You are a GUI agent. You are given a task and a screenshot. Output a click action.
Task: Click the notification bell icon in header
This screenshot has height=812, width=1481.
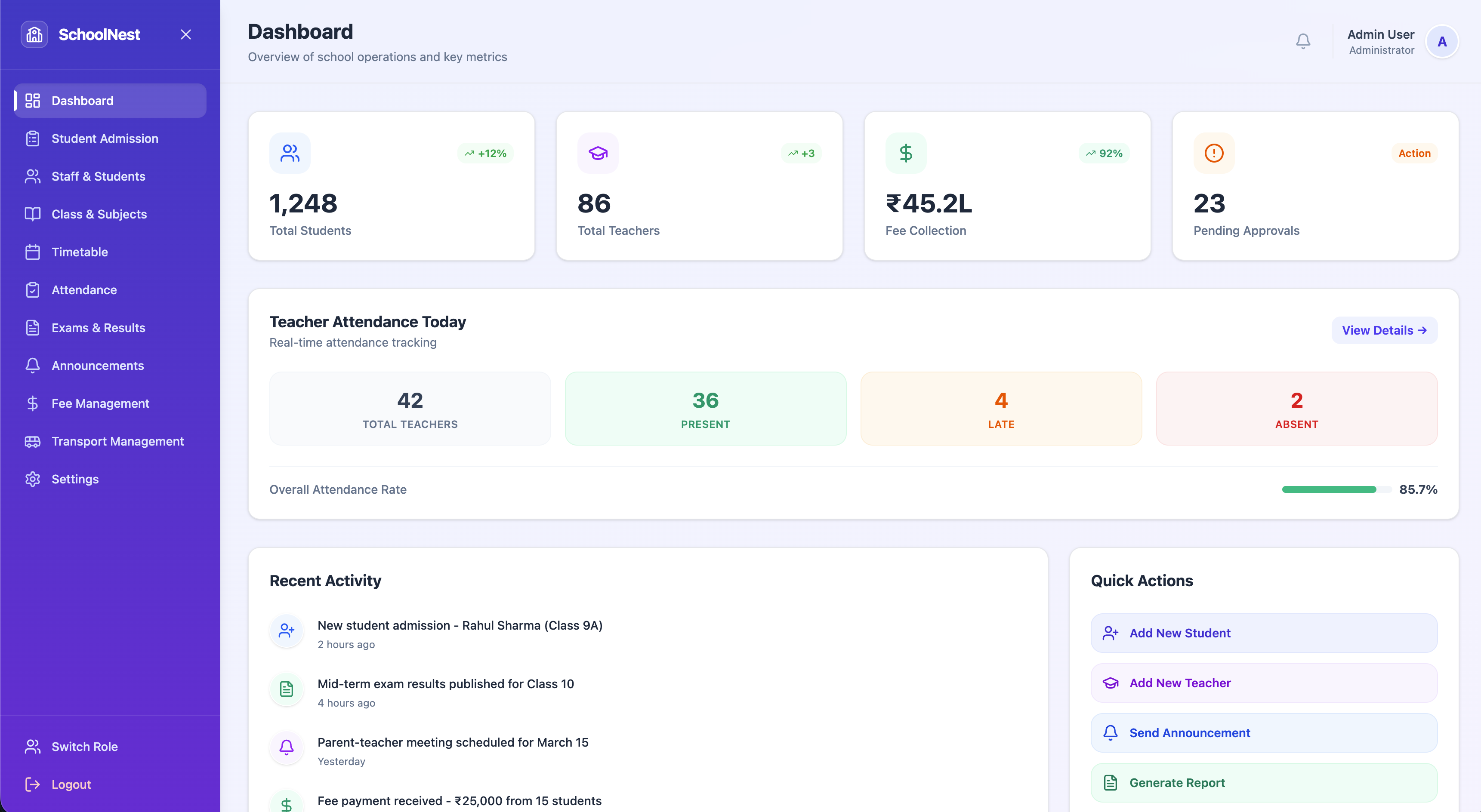1303,41
